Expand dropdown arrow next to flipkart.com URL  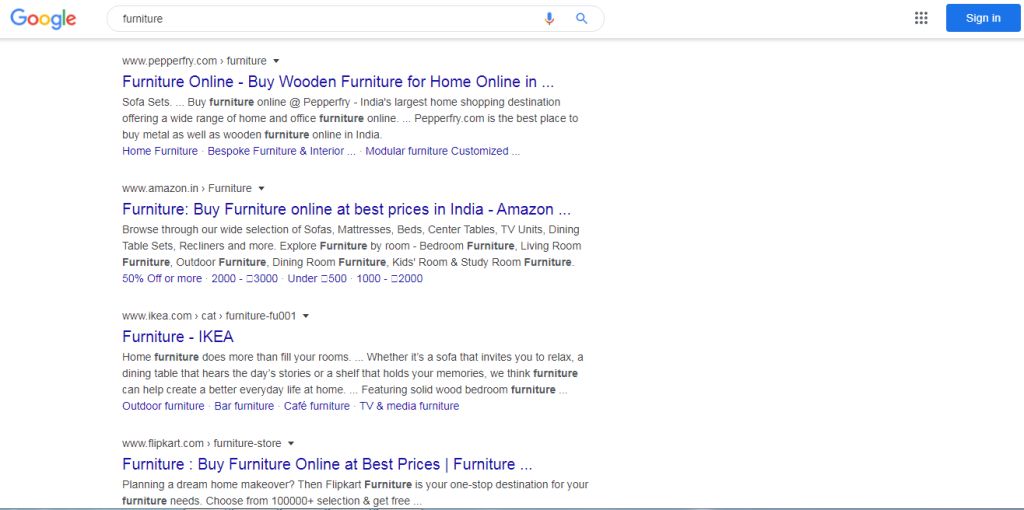[x=291, y=443]
